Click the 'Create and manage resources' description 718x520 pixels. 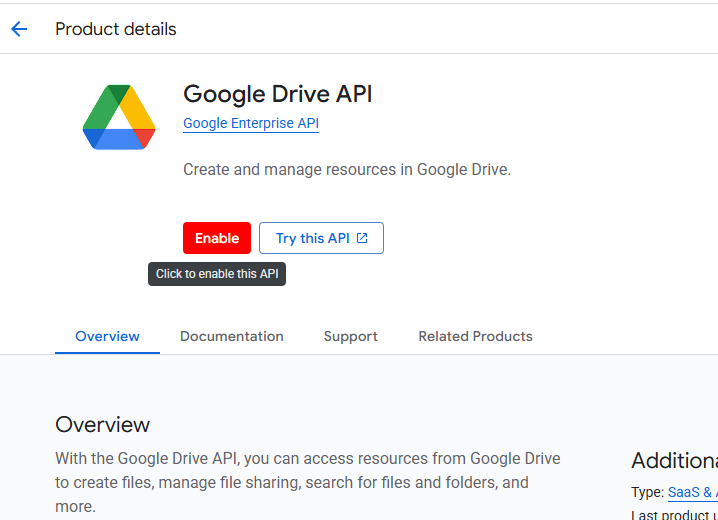(x=346, y=170)
